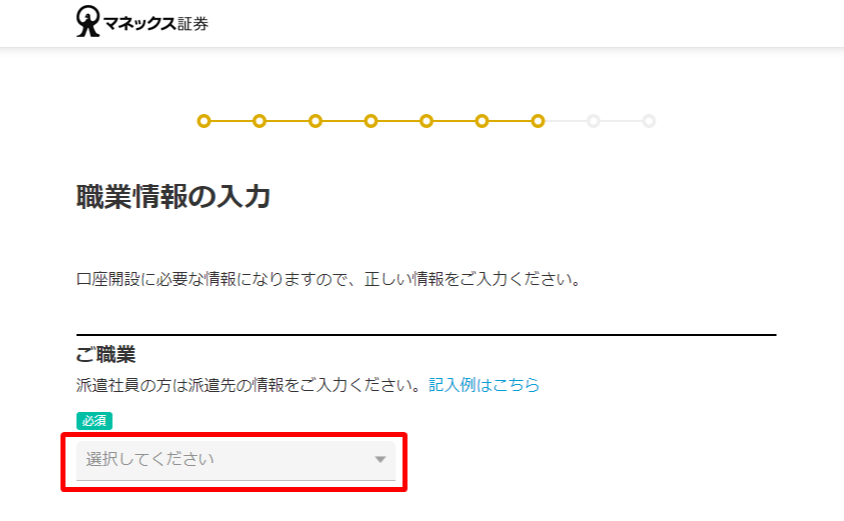Click the greyed-out final progress step
This screenshot has height=521, width=844.
(x=649, y=121)
